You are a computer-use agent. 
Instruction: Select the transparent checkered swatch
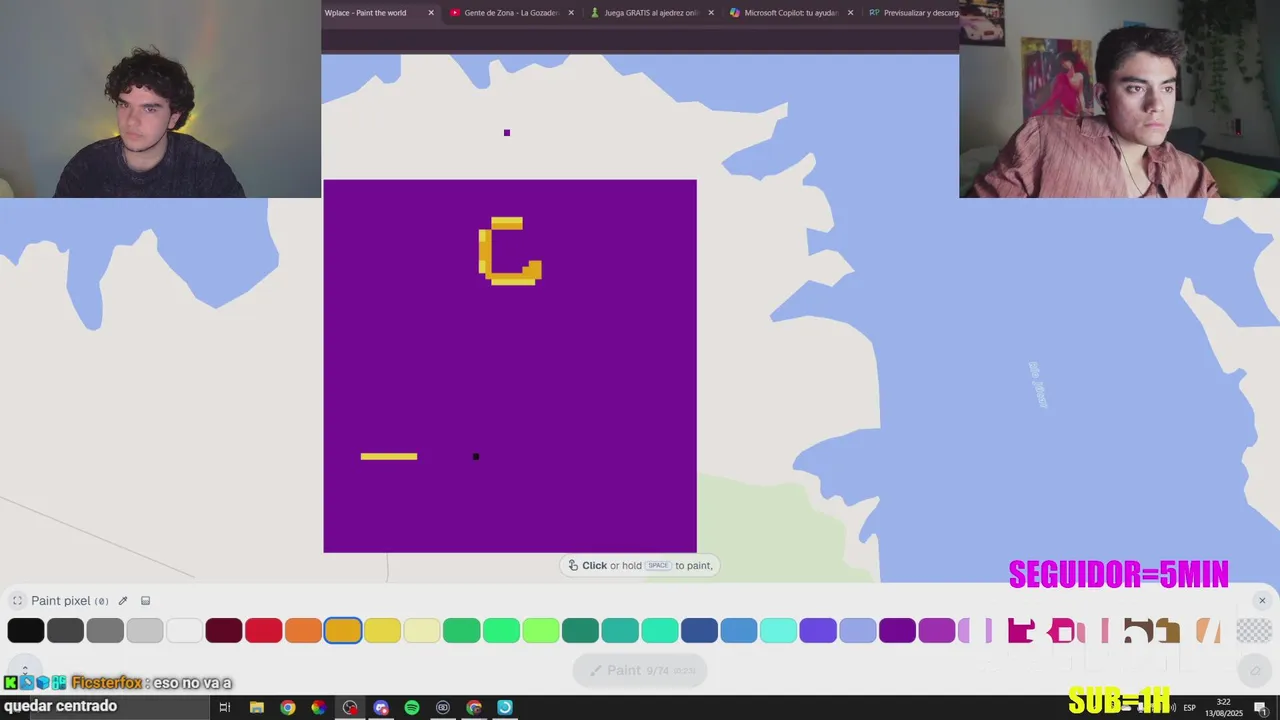pyautogui.click(x=1254, y=630)
